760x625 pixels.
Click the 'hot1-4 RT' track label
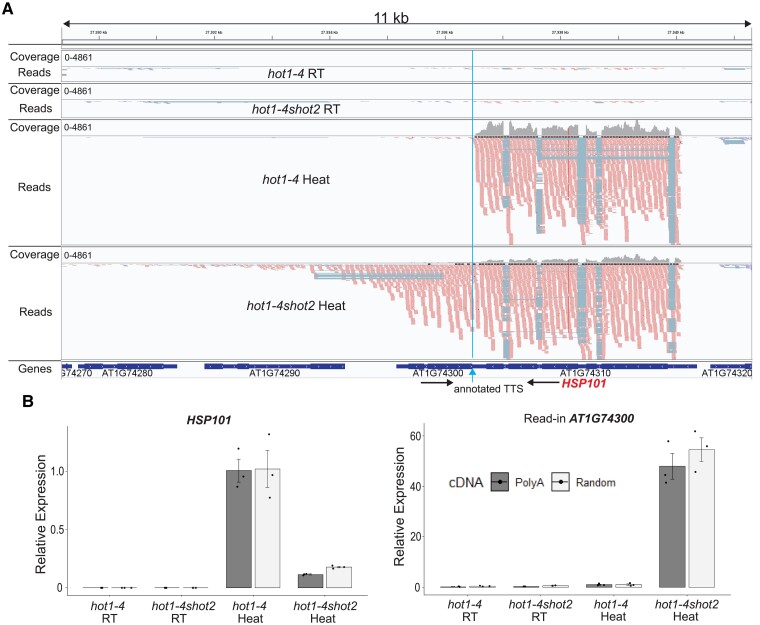[296, 74]
